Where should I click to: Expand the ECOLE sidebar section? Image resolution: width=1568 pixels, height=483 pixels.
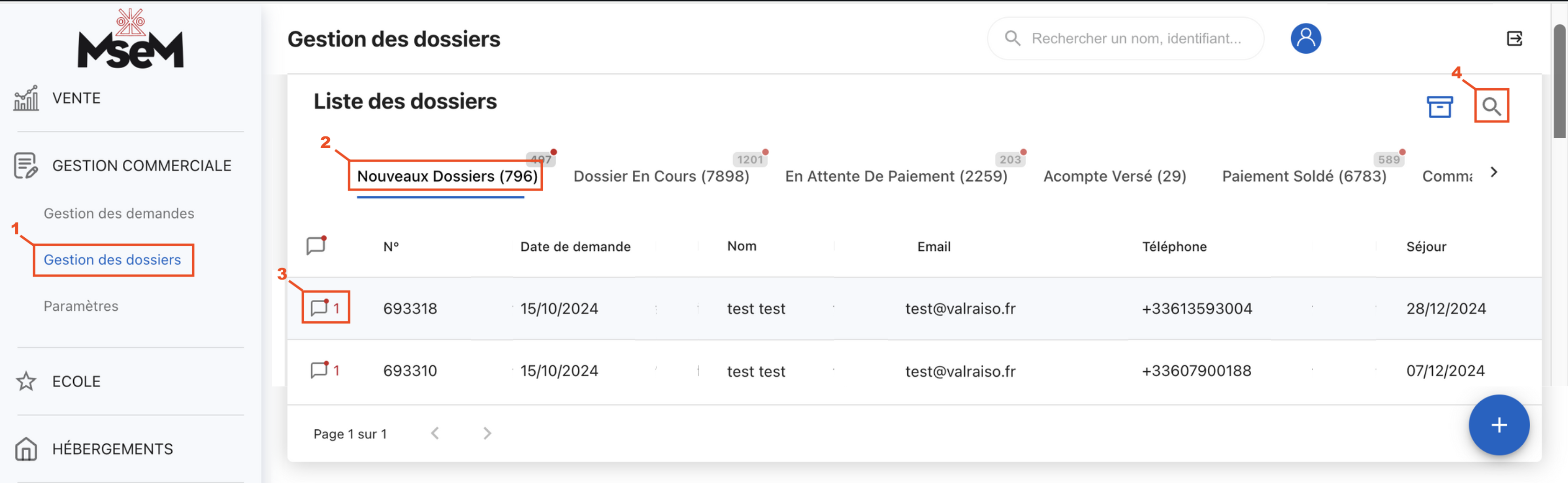76,381
